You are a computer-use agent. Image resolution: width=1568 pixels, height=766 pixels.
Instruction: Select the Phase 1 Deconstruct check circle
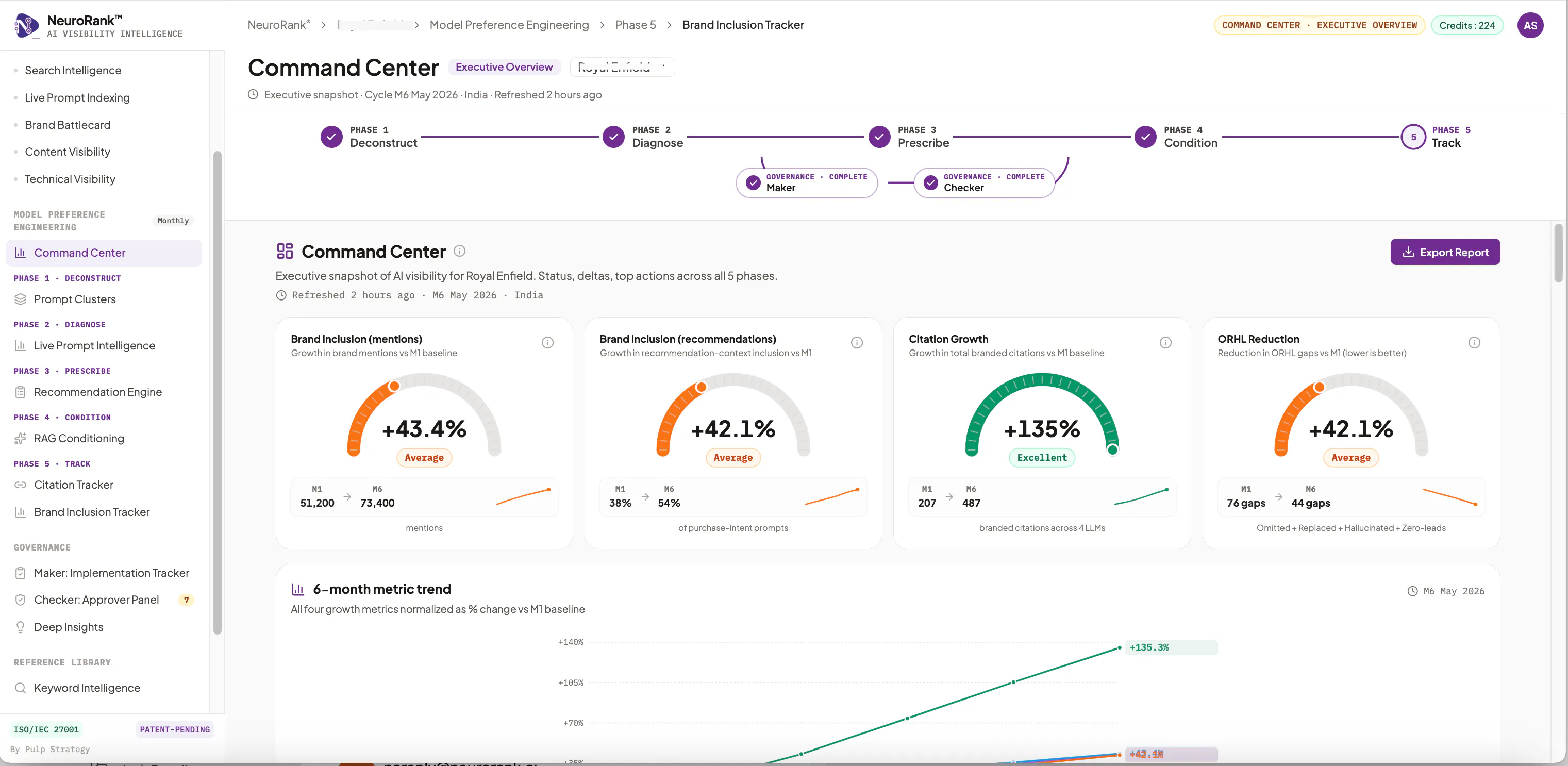332,137
